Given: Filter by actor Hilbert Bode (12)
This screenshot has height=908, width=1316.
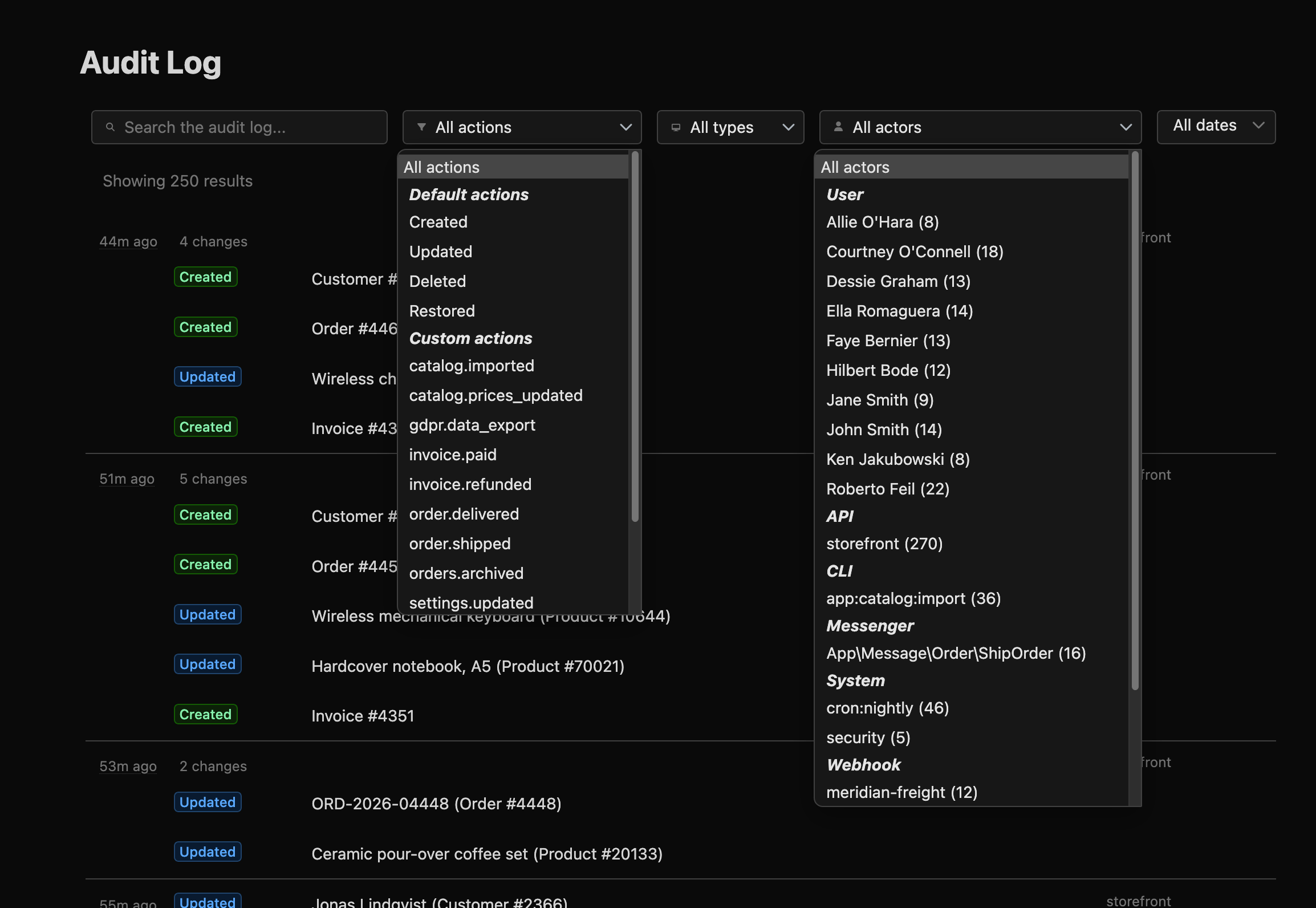Looking at the screenshot, I should (x=972, y=370).
